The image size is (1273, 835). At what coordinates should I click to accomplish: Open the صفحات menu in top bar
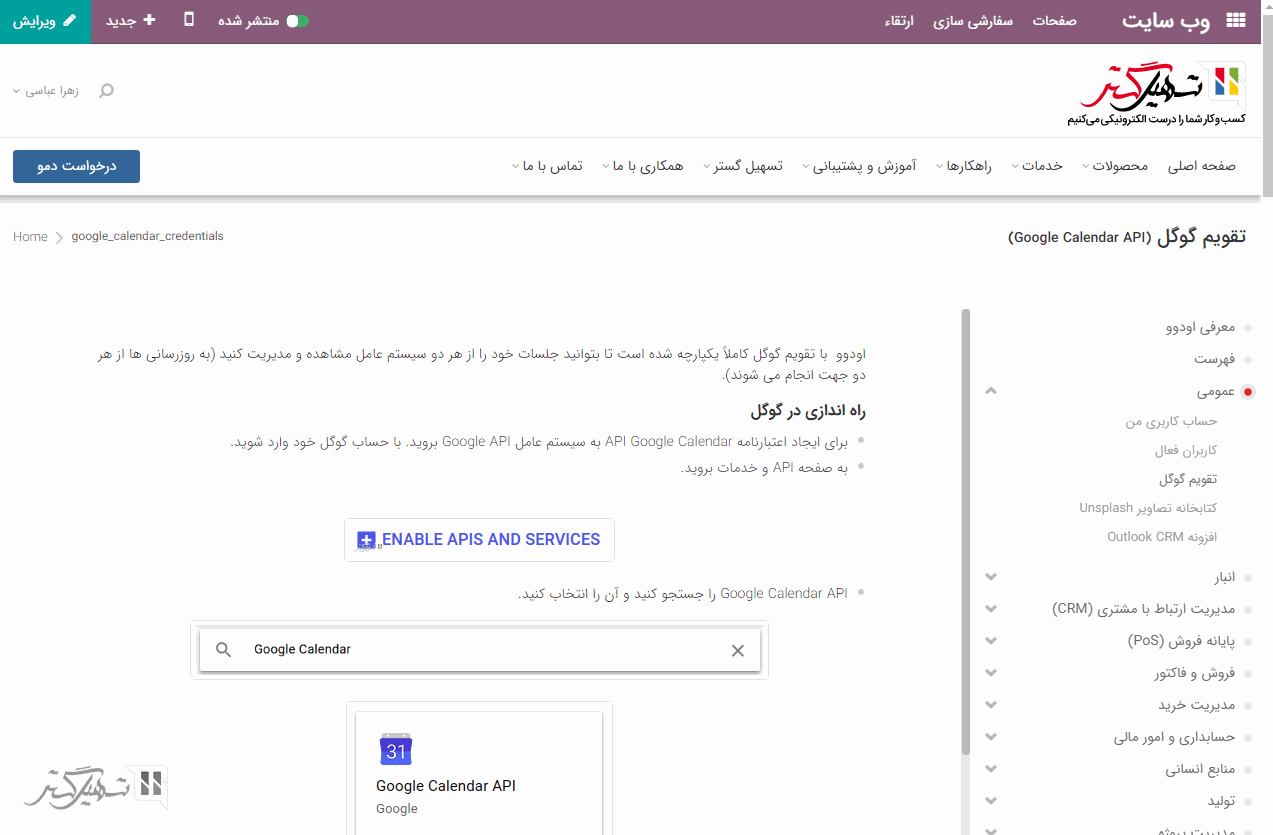click(x=1054, y=20)
